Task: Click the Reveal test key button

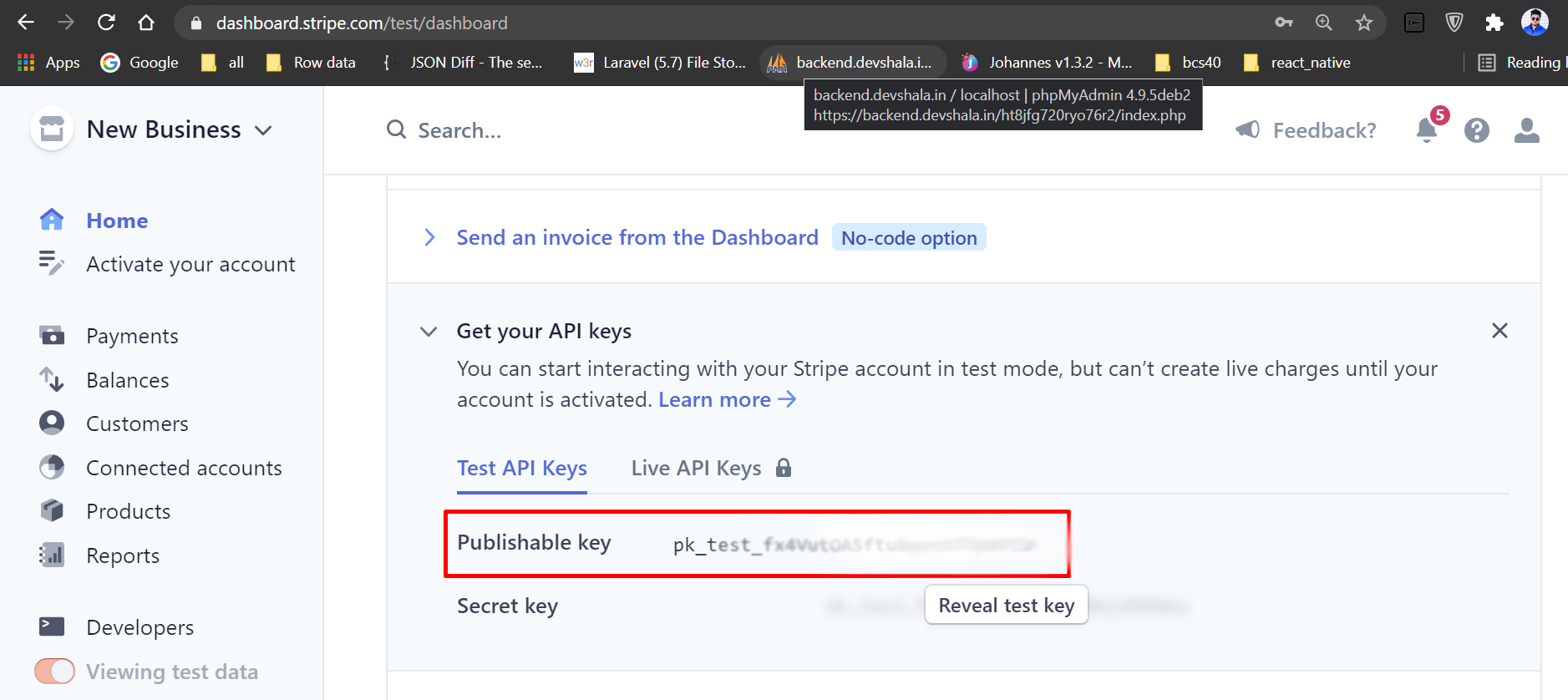Action: 1007,605
